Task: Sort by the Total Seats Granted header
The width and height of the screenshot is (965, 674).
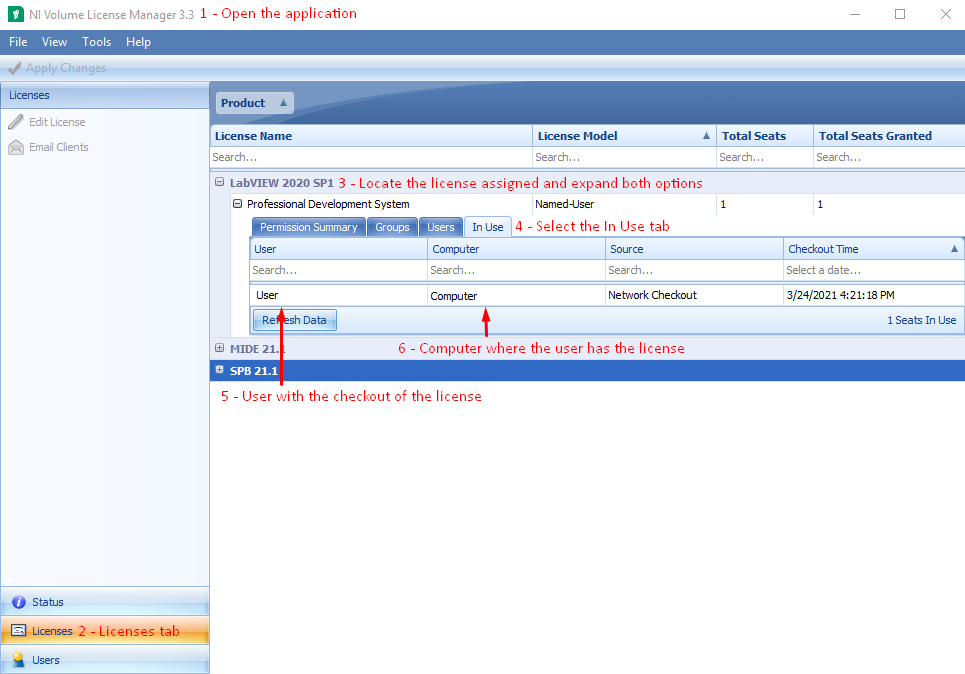Action: [889, 136]
